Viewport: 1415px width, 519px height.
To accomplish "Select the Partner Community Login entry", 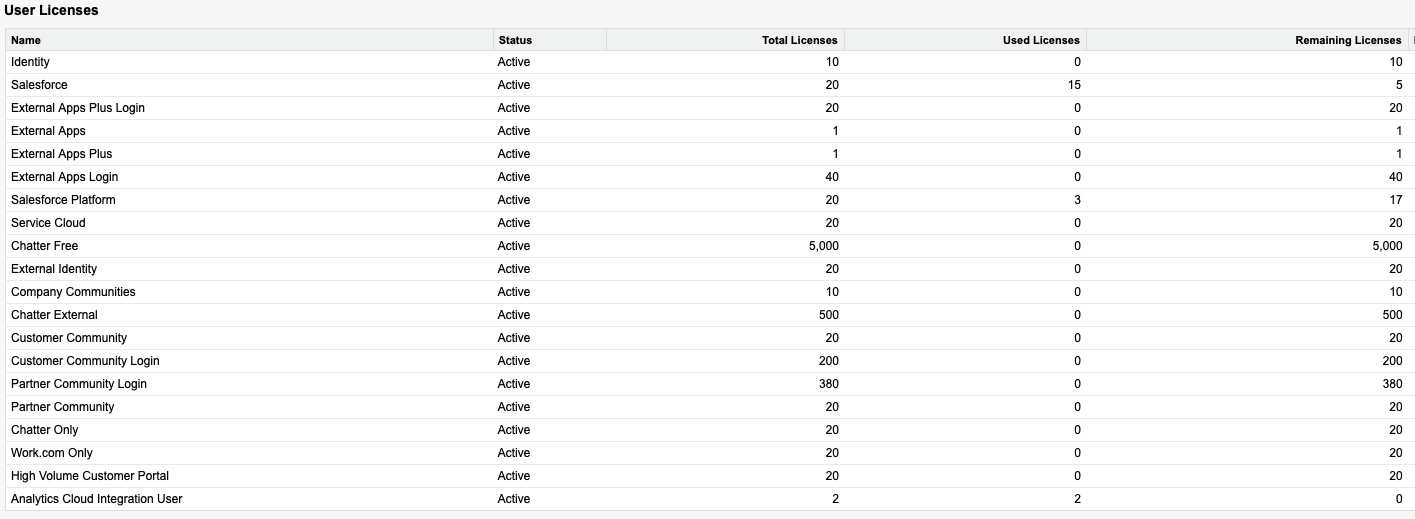I will coord(79,384).
